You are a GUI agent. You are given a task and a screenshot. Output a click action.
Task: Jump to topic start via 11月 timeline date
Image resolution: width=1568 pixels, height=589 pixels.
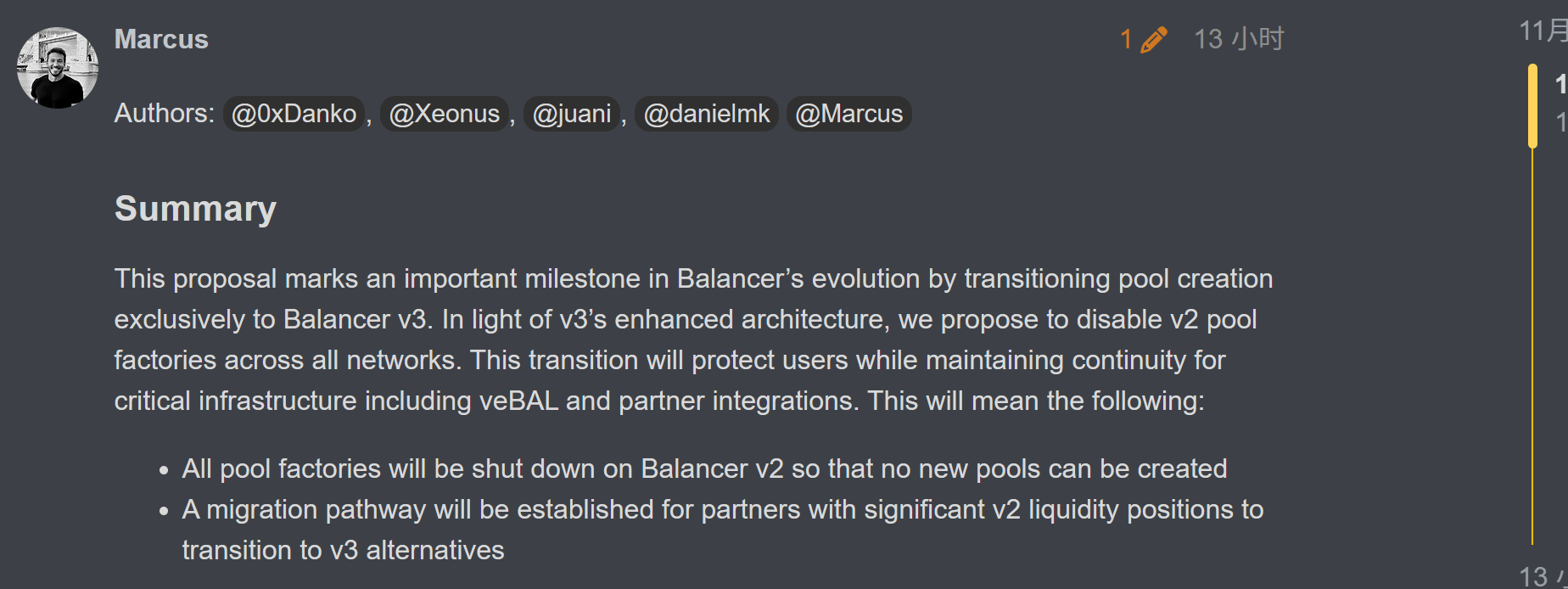pos(1543,31)
